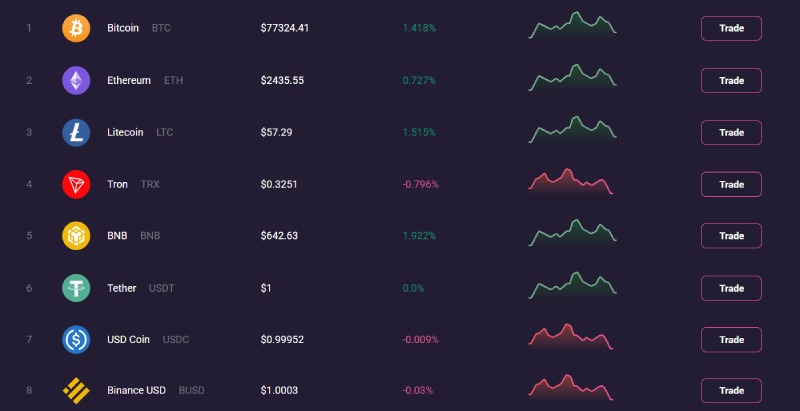
Task: Hit the Trade button in Tron row
Action: pos(731,184)
